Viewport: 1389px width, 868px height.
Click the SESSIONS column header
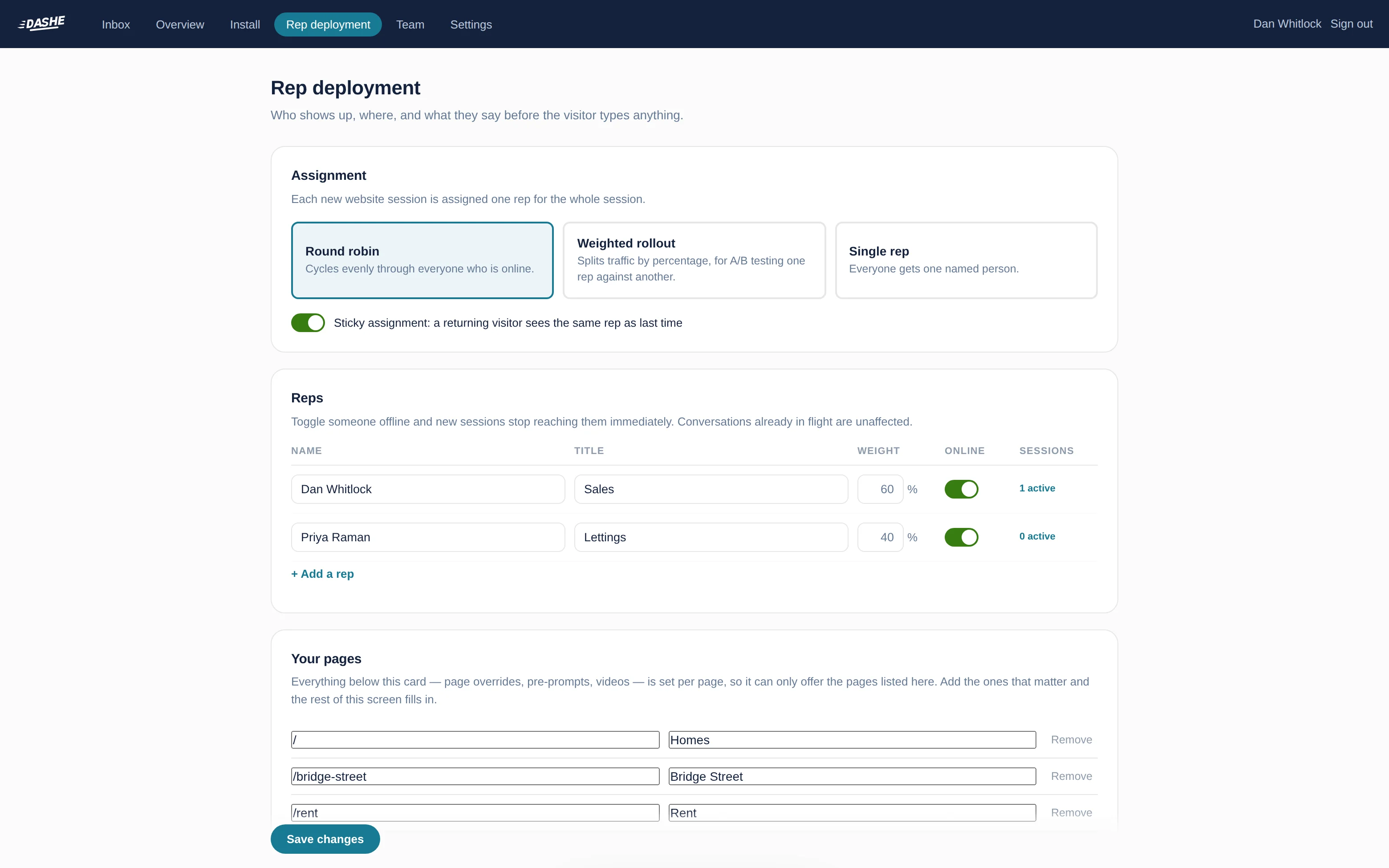[x=1046, y=450]
